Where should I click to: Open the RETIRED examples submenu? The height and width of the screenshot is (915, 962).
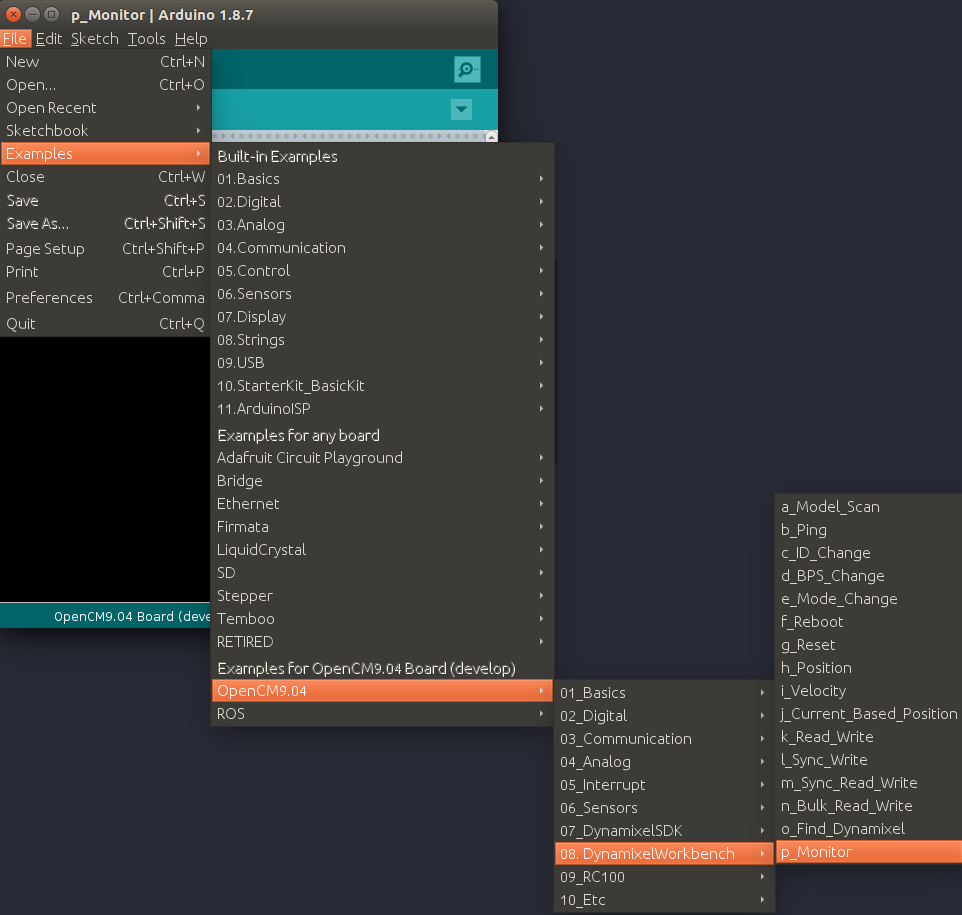coord(382,642)
